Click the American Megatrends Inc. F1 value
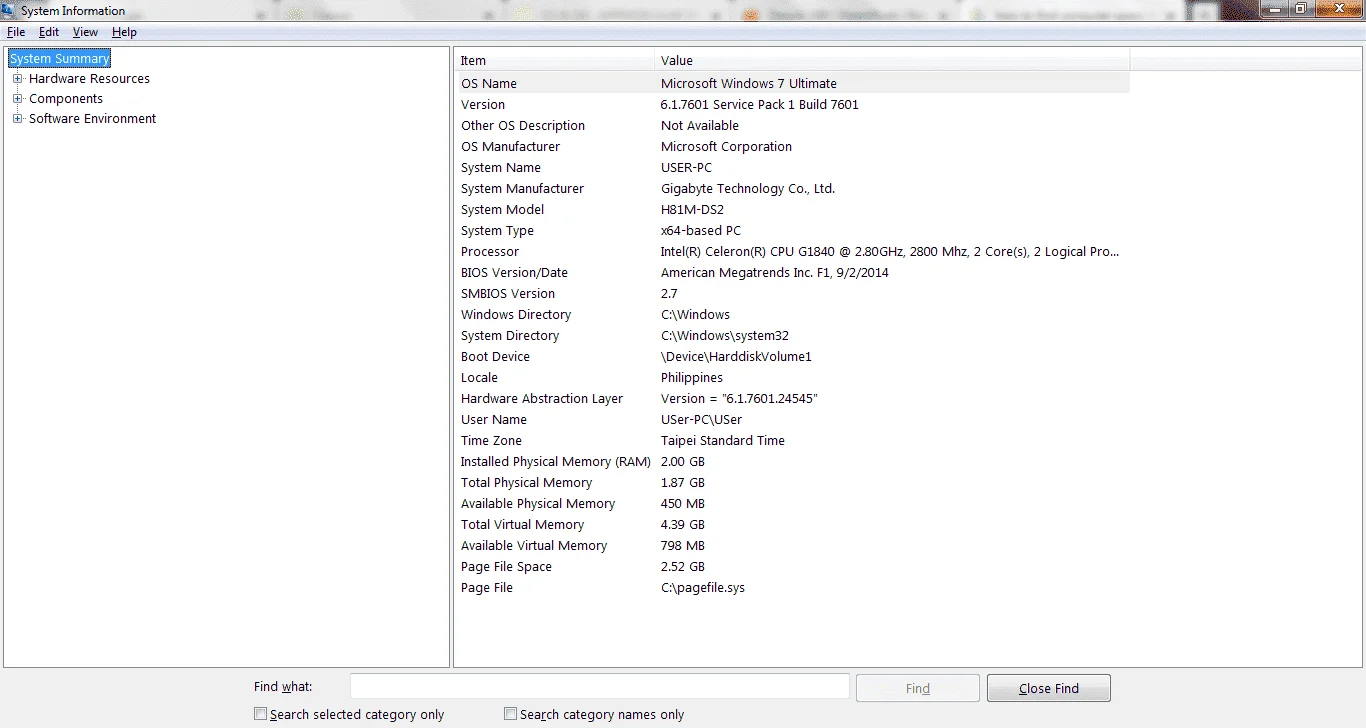Image resolution: width=1366 pixels, height=728 pixels. pos(775,273)
